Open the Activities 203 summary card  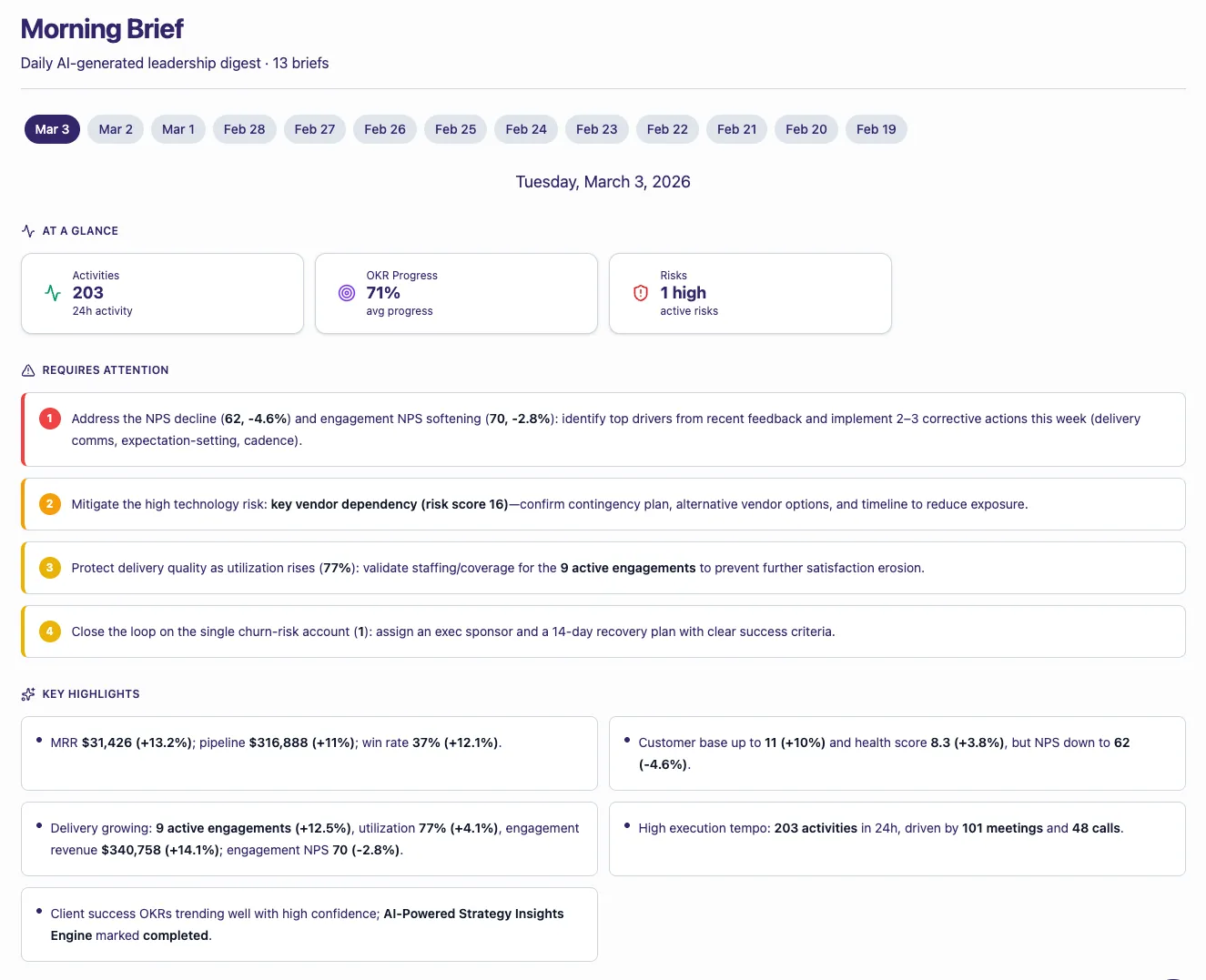pos(162,293)
